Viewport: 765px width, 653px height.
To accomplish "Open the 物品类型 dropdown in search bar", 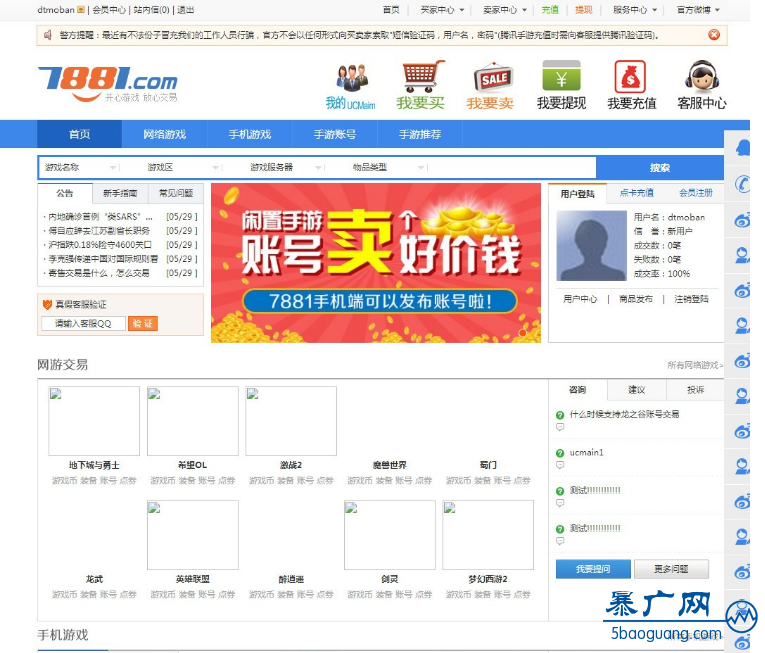I will coord(388,167).
